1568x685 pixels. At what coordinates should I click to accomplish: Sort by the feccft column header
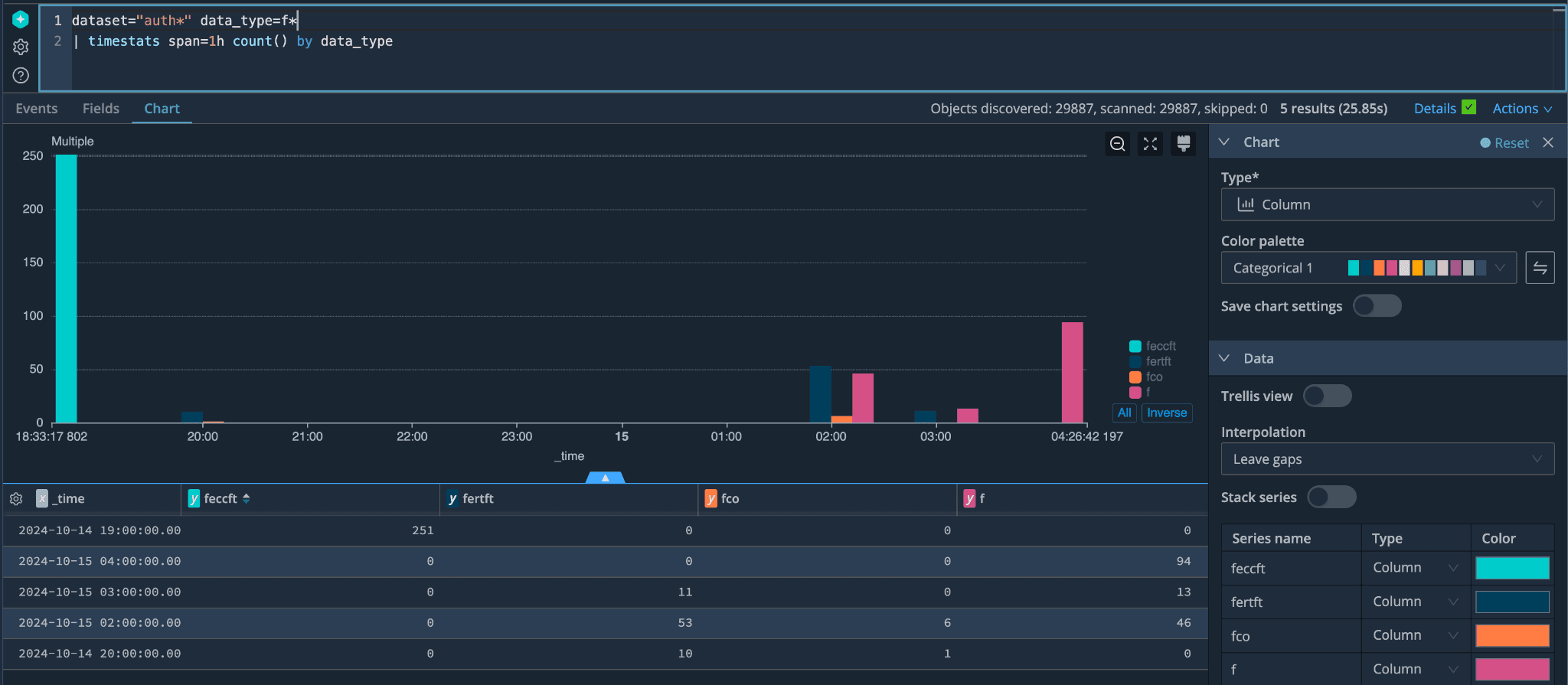[x=221, y=499]
